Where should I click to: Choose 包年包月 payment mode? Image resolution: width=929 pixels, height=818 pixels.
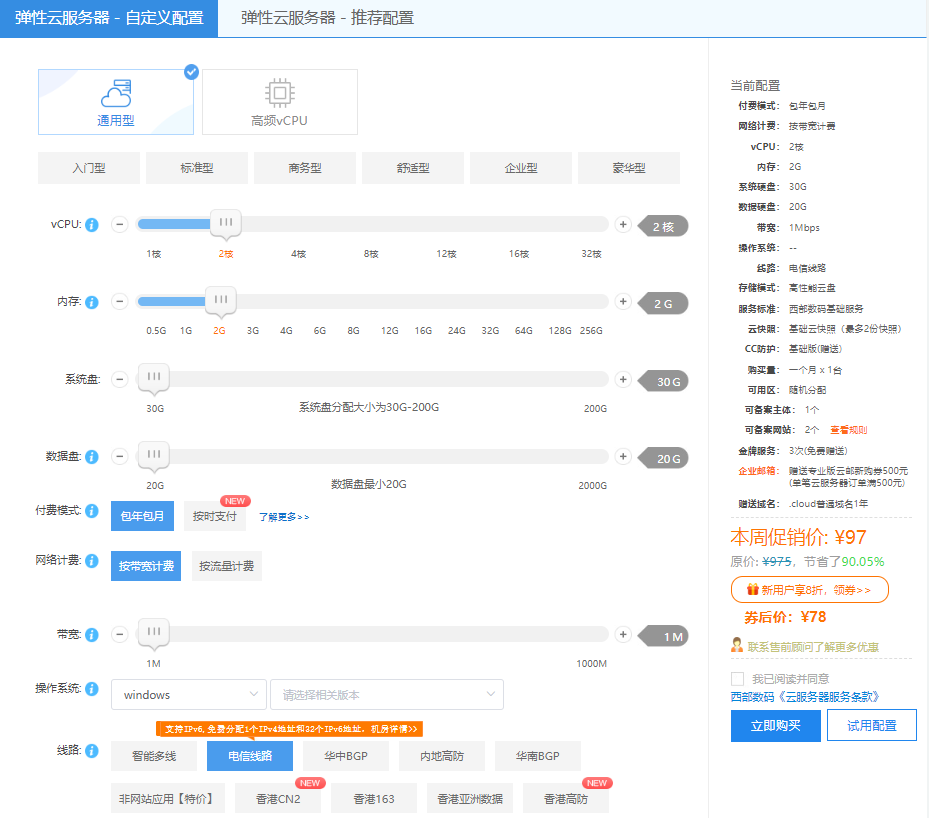tap(142, 516)
